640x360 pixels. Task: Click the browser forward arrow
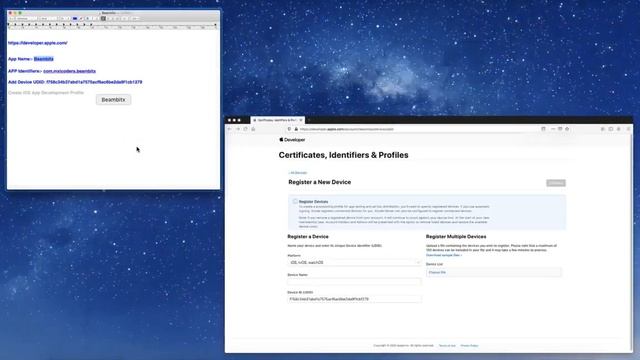coord(238,129)
